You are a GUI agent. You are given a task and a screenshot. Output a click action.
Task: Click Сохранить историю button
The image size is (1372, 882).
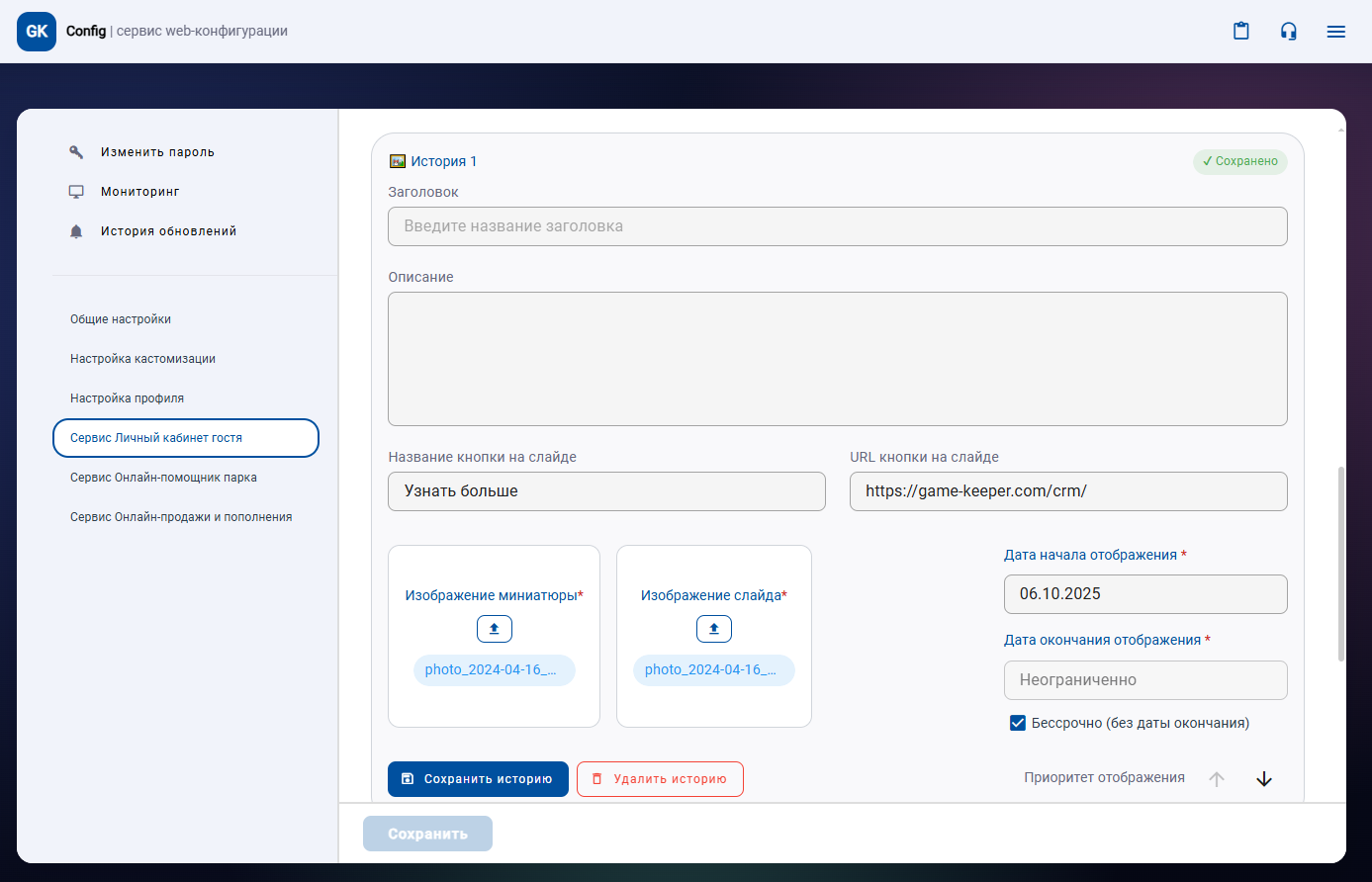pyautogui.click(x=478, y=779)
